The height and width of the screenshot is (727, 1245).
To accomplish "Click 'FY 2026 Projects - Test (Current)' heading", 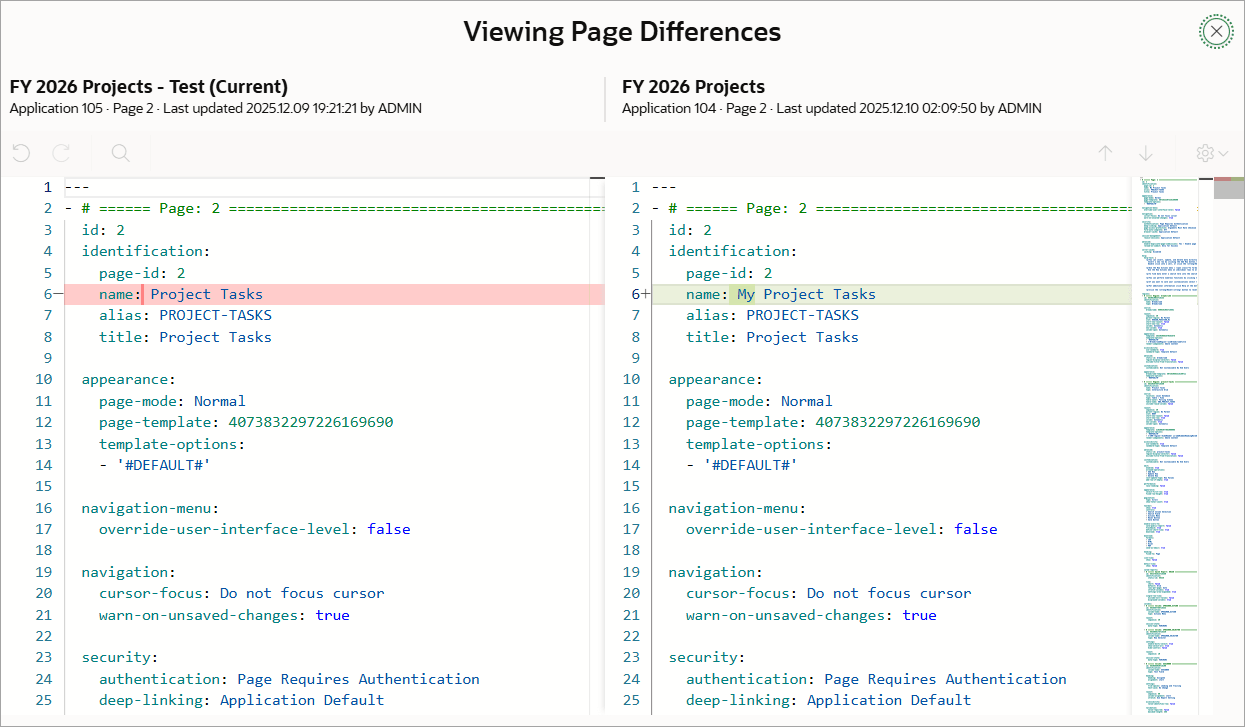I will [x=149, y=86].
